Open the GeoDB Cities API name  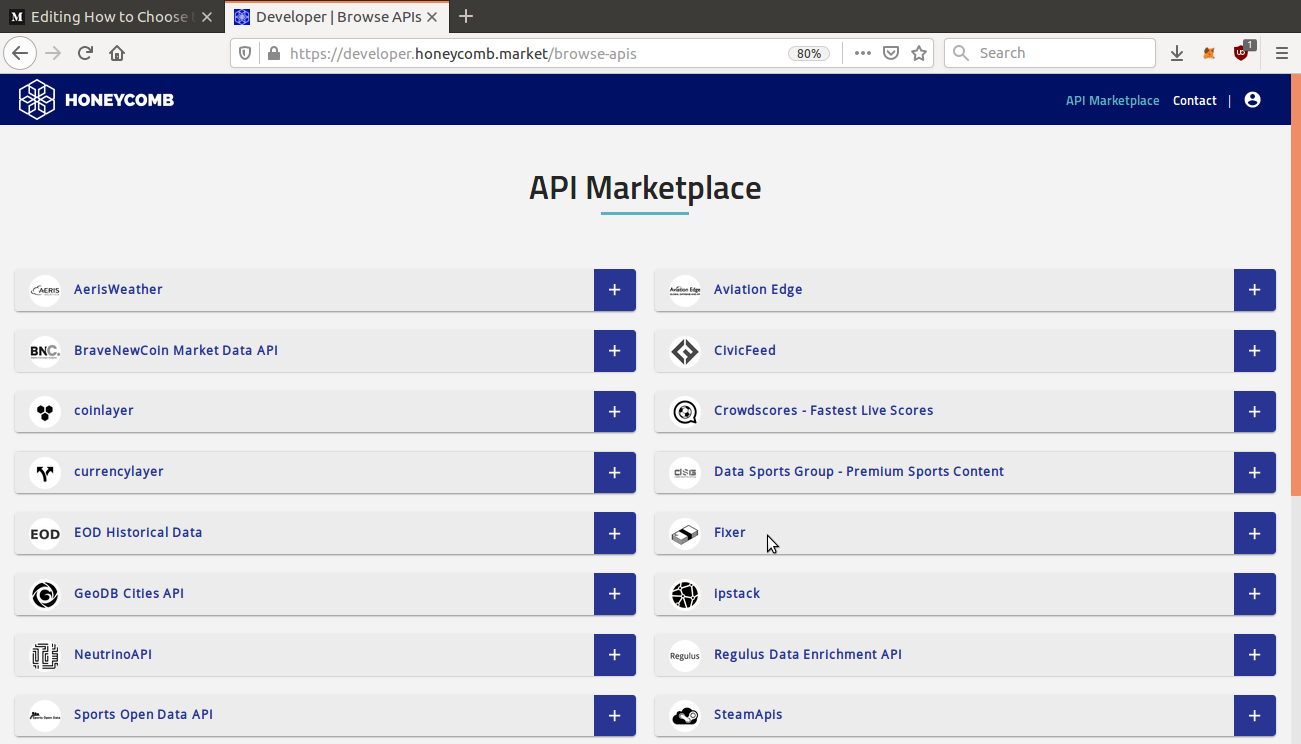point(129,594)
